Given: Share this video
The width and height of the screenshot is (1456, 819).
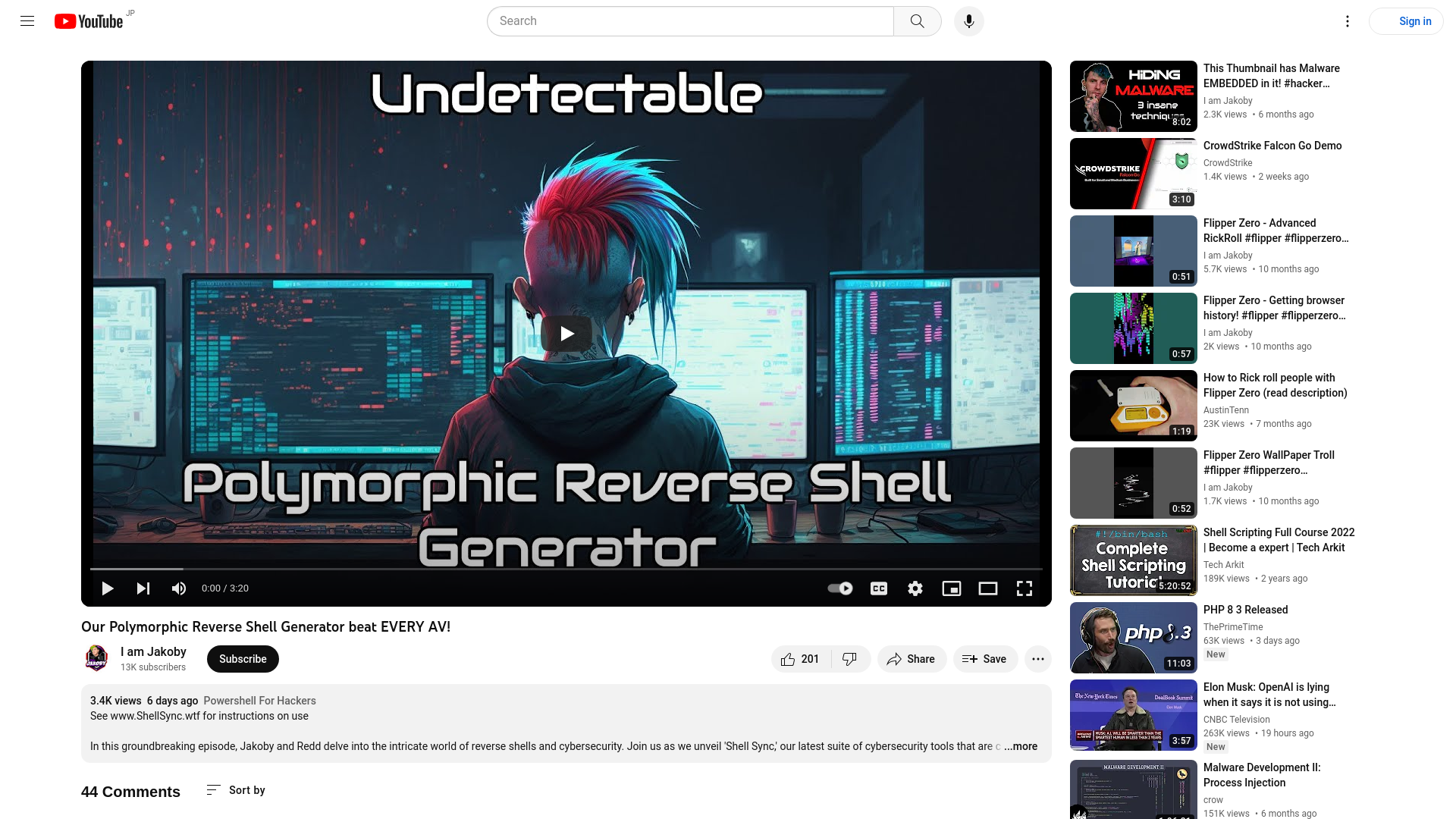Looking at the screenshot, I should [912, 659].
